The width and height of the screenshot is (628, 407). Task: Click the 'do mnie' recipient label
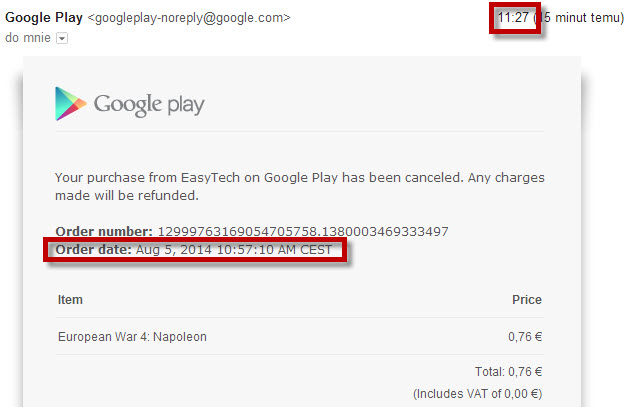pyautogui.click(x=28, y=38)
